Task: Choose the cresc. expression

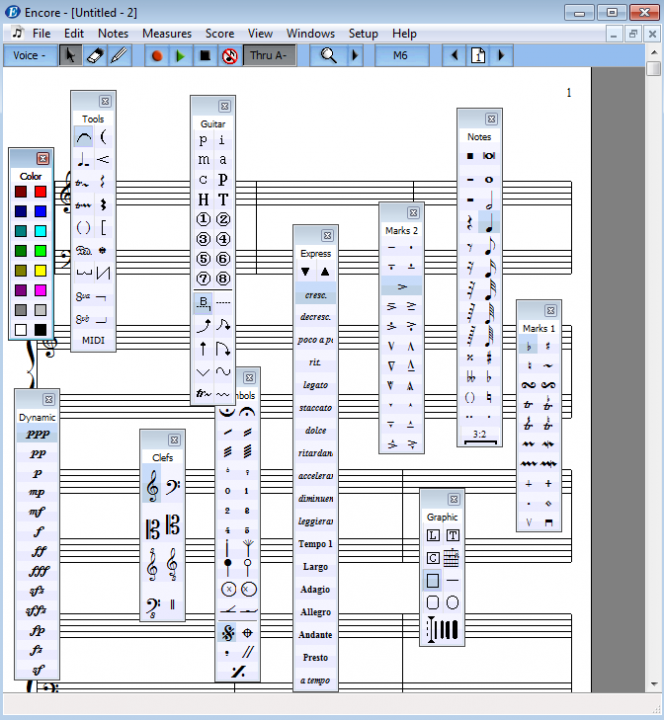Action: [x=315, y=295]
